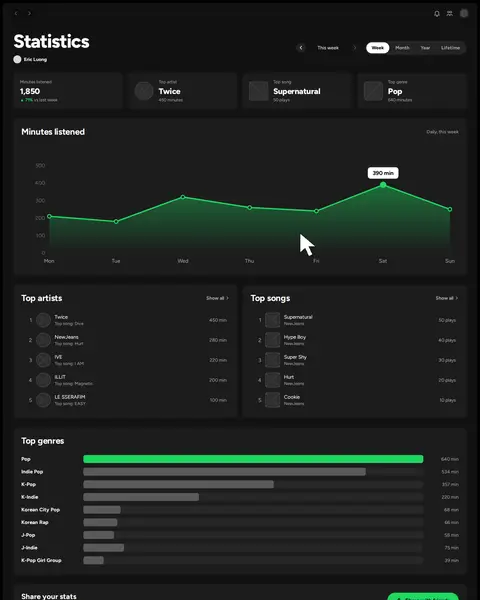Click the Sunday data point on chart
This screenshot has width=480, height=600.
coord(450,209)
